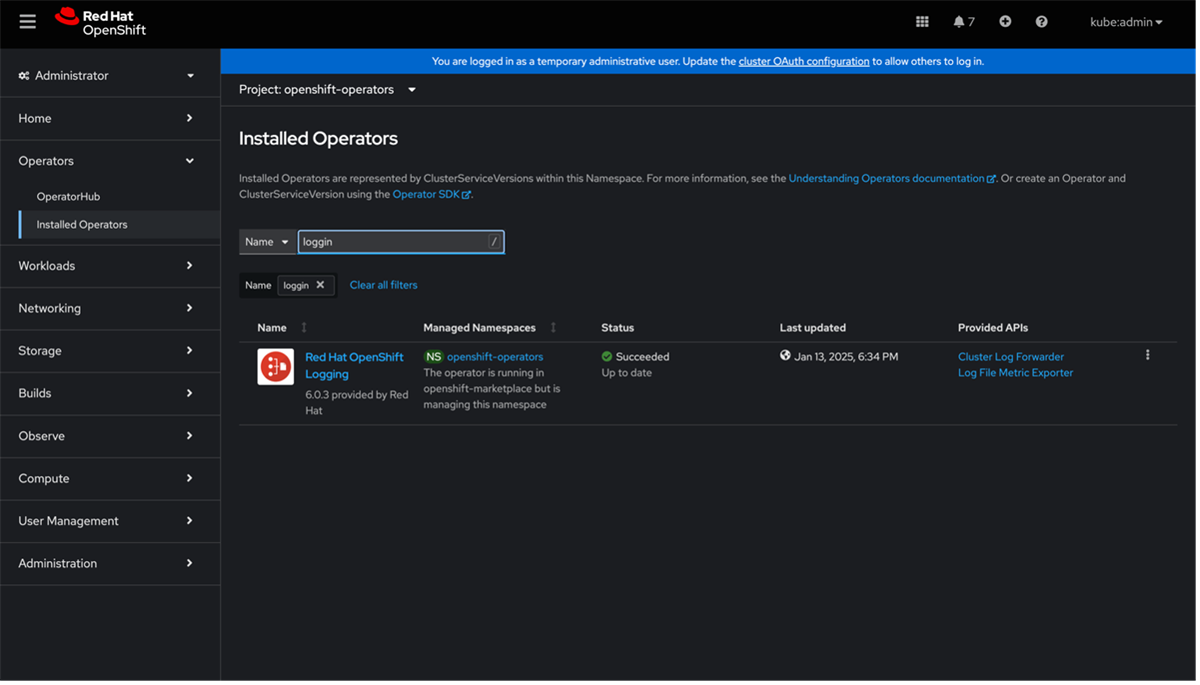Click the Clear all filters link
Screen dimensions: 1200x685
(x=383, y=285)
